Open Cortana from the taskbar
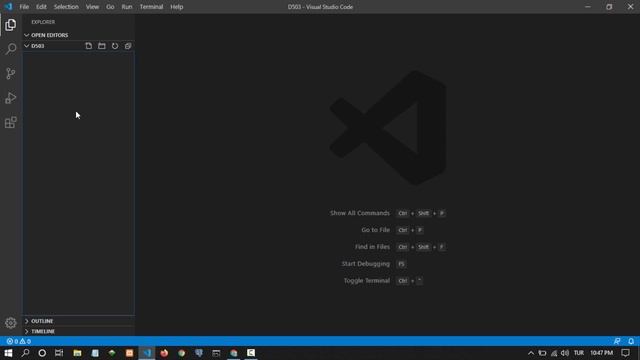Image resolution: width=640 pixels, height=360 pixels. (x=42, y=353)
